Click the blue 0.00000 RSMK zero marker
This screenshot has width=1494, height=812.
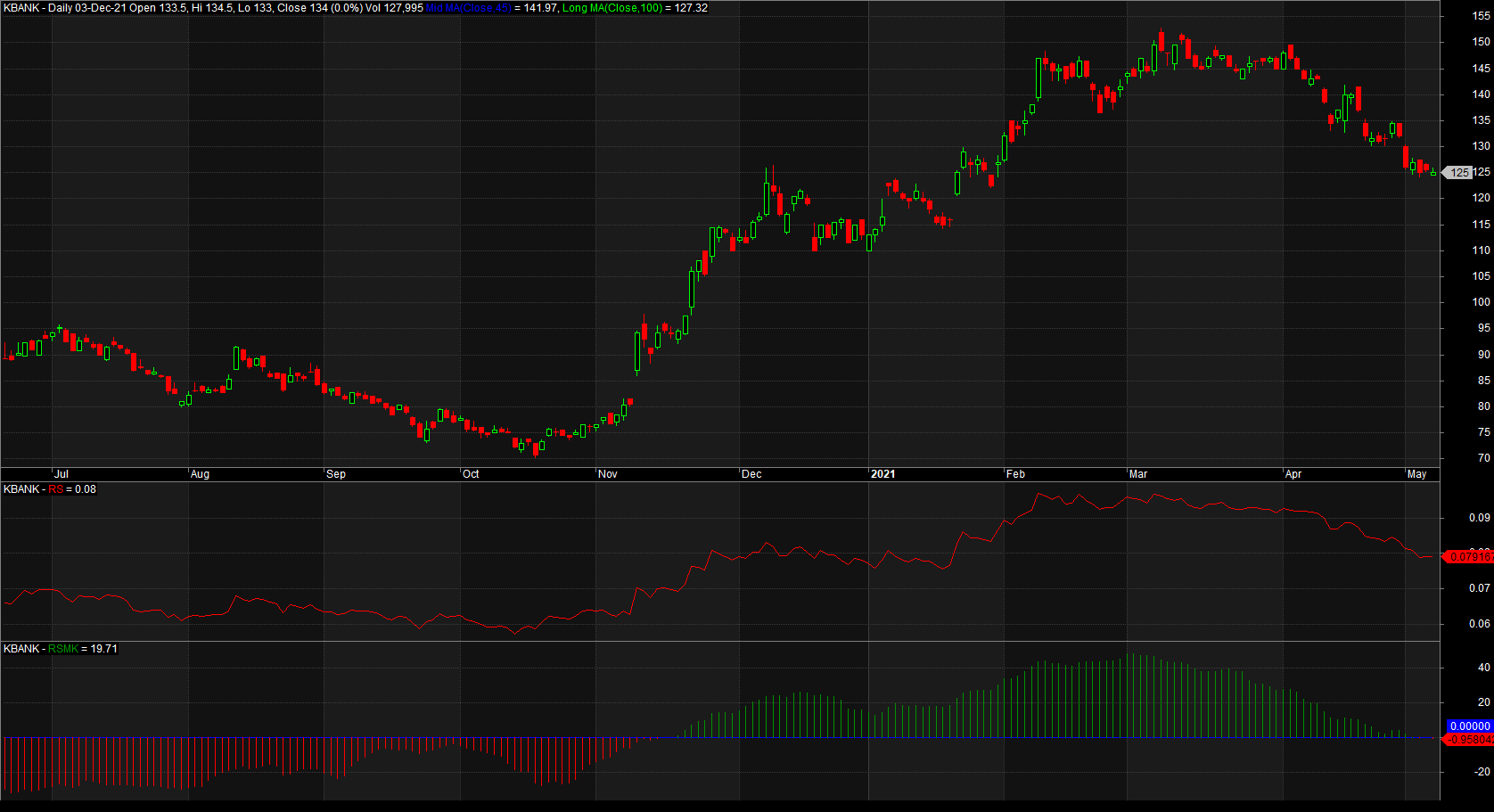tap(1470, 726)
